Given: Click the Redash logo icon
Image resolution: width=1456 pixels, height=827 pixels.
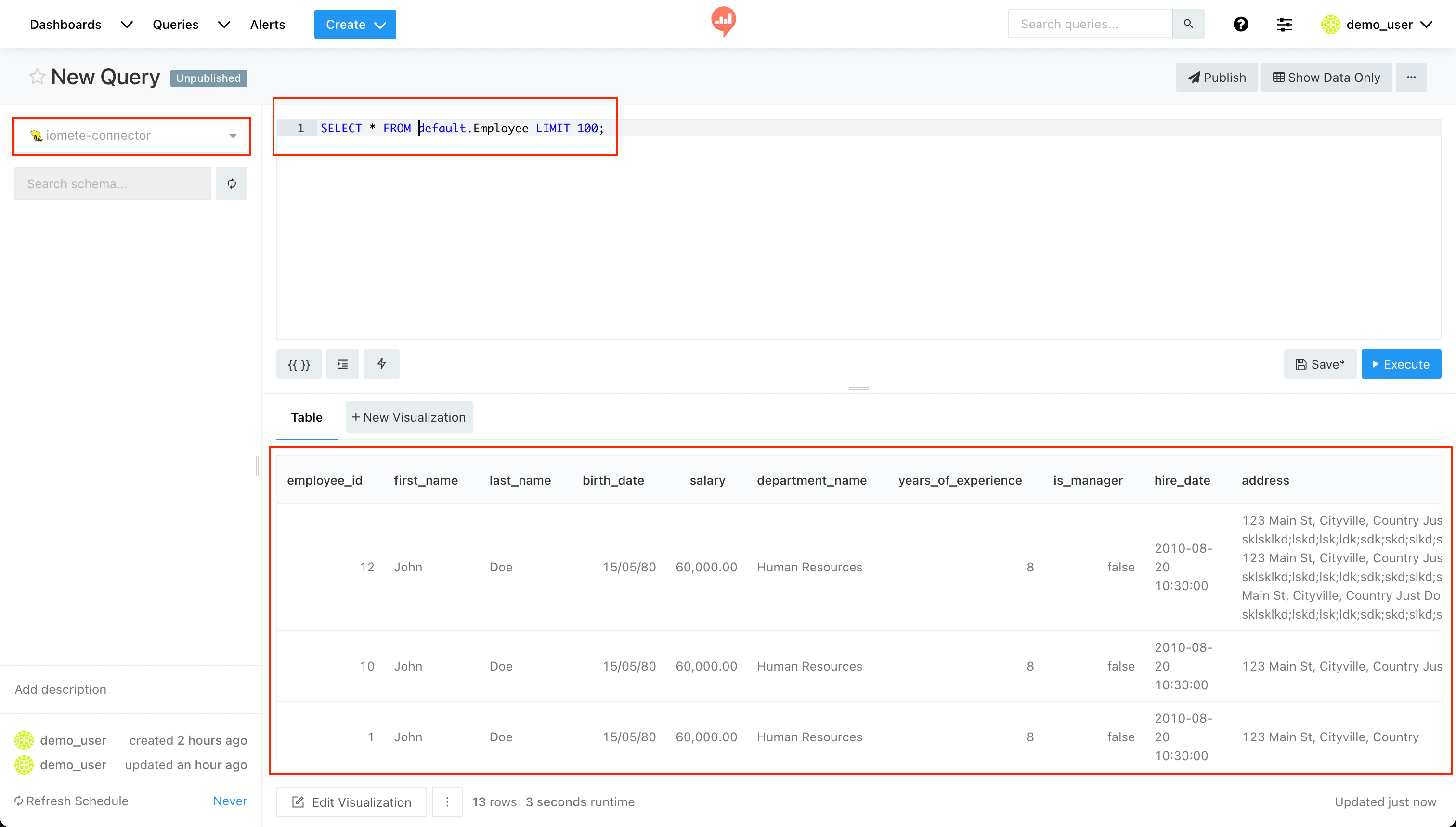Looking at the screenshot, I should (x=723, y=22).
